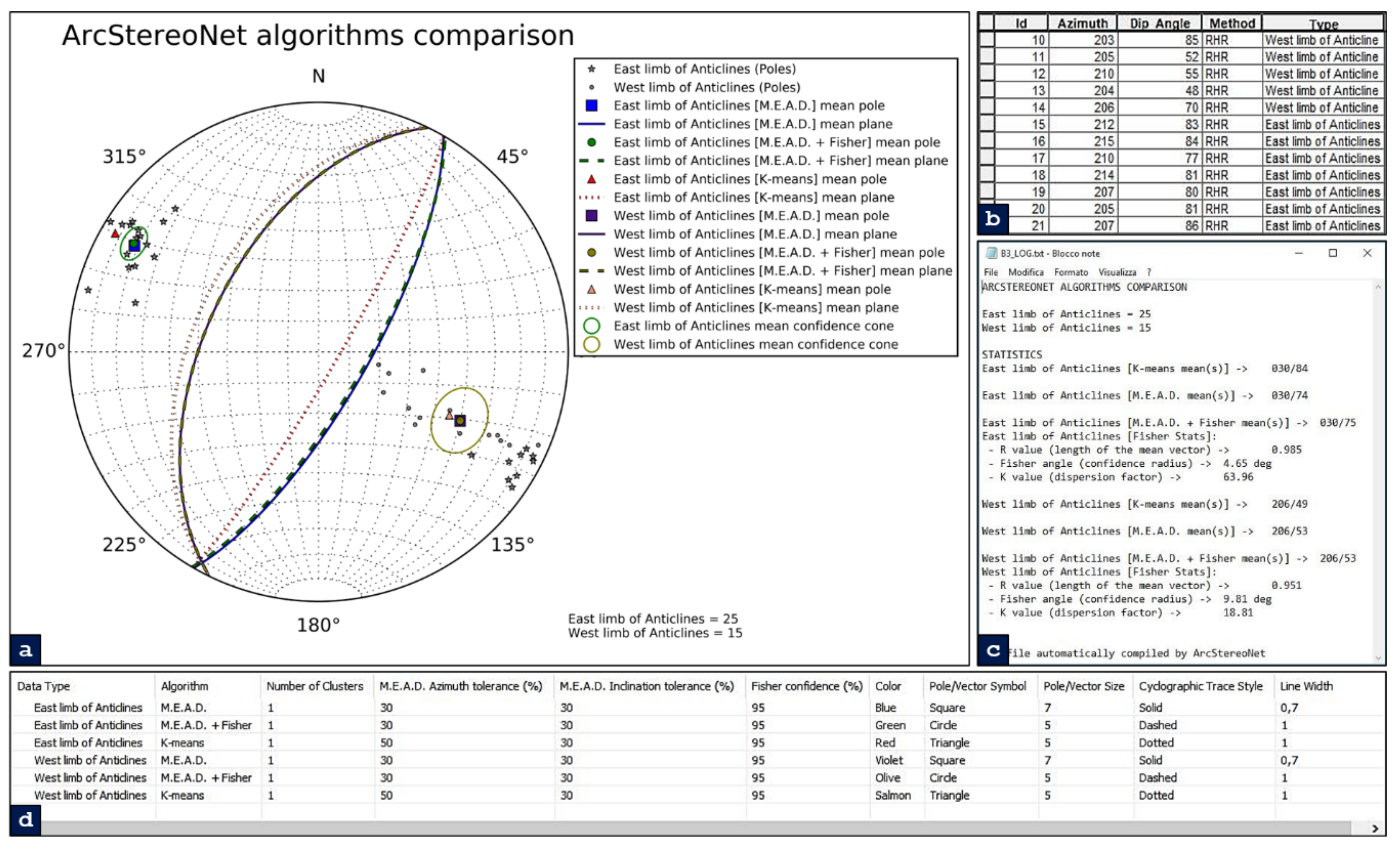Click the violet square mean pole on stereonet

point(460,420)
